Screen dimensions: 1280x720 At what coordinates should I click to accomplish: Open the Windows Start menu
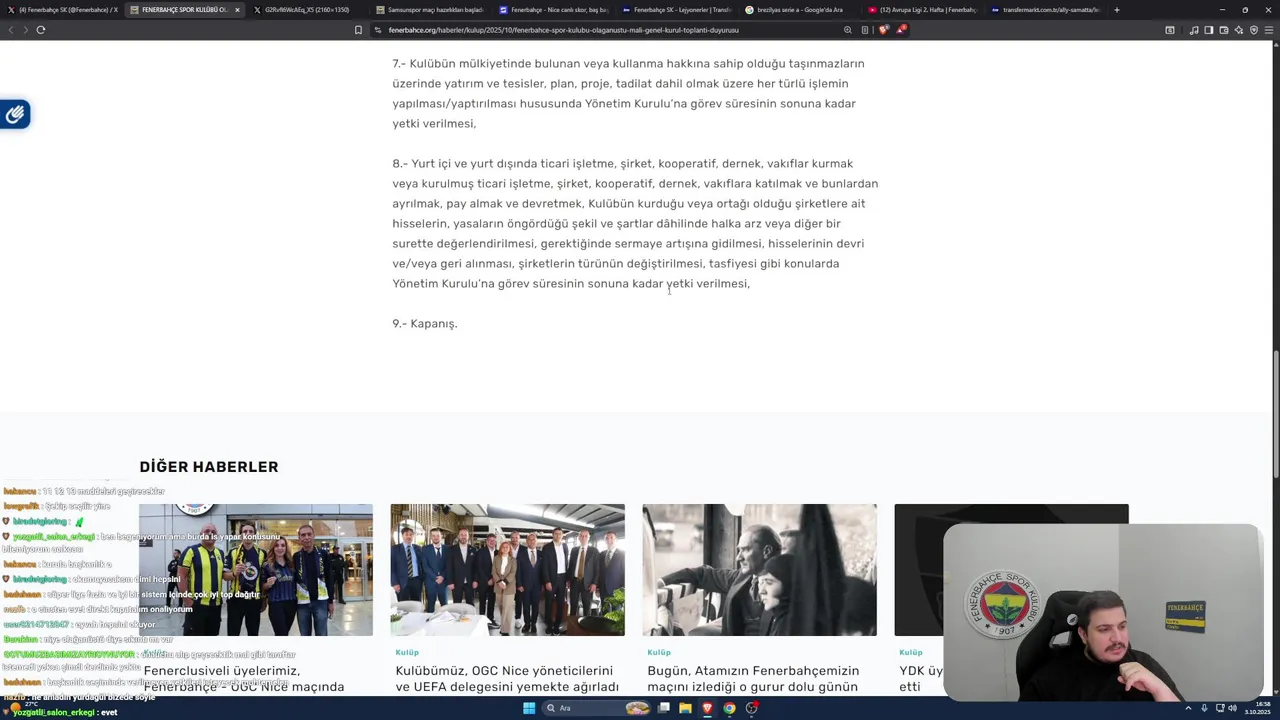(529, 708)
